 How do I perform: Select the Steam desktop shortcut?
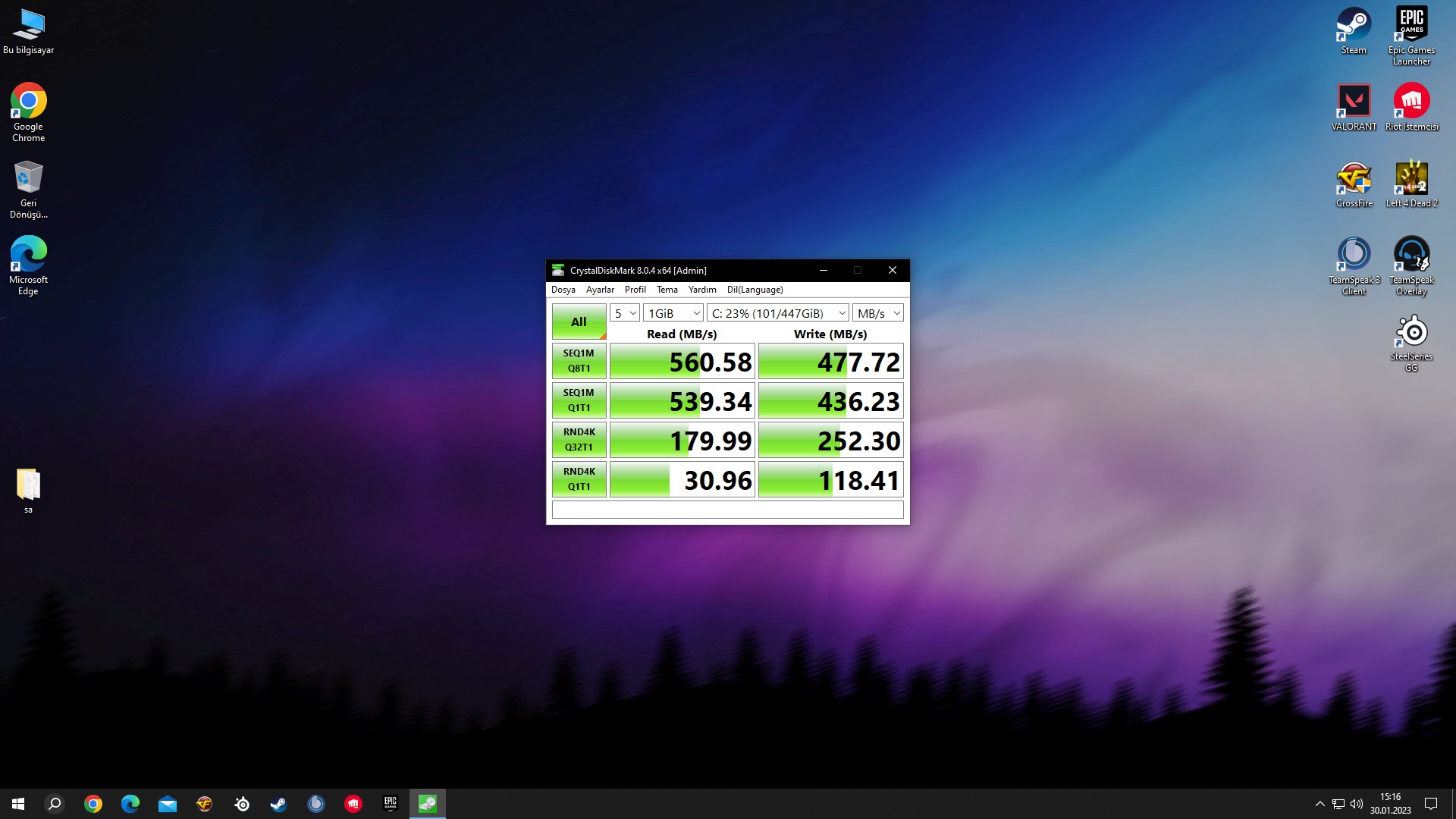[1354, 32]
